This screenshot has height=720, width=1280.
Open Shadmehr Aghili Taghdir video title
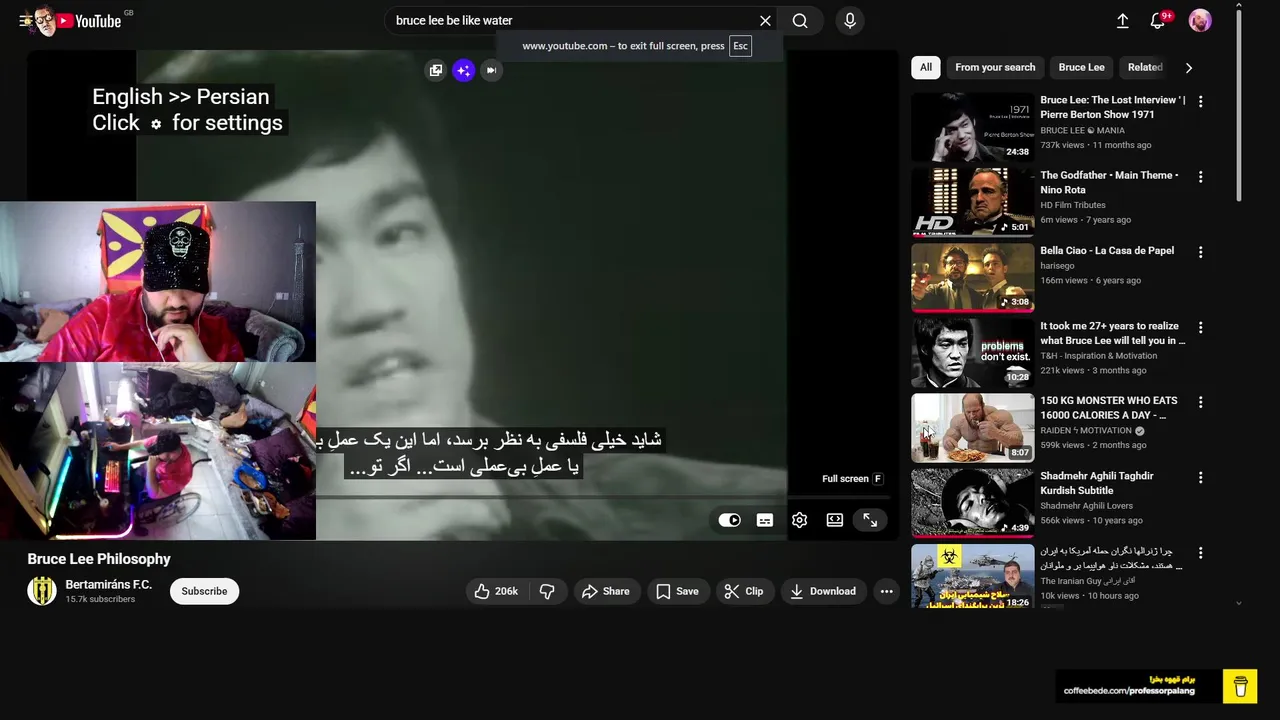click(1097, 483)
